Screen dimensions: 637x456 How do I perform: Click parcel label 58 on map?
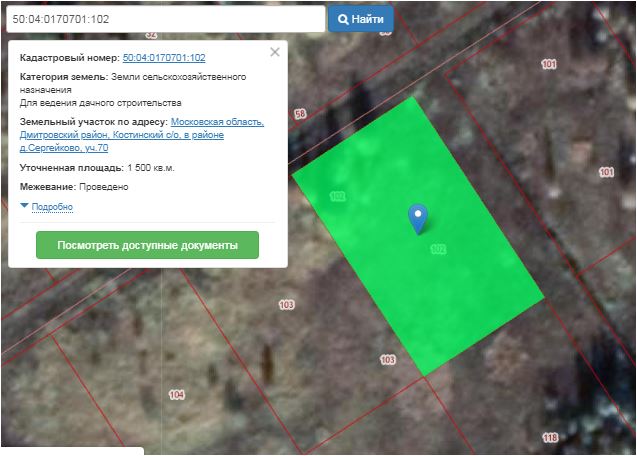[x=300, y=115]
